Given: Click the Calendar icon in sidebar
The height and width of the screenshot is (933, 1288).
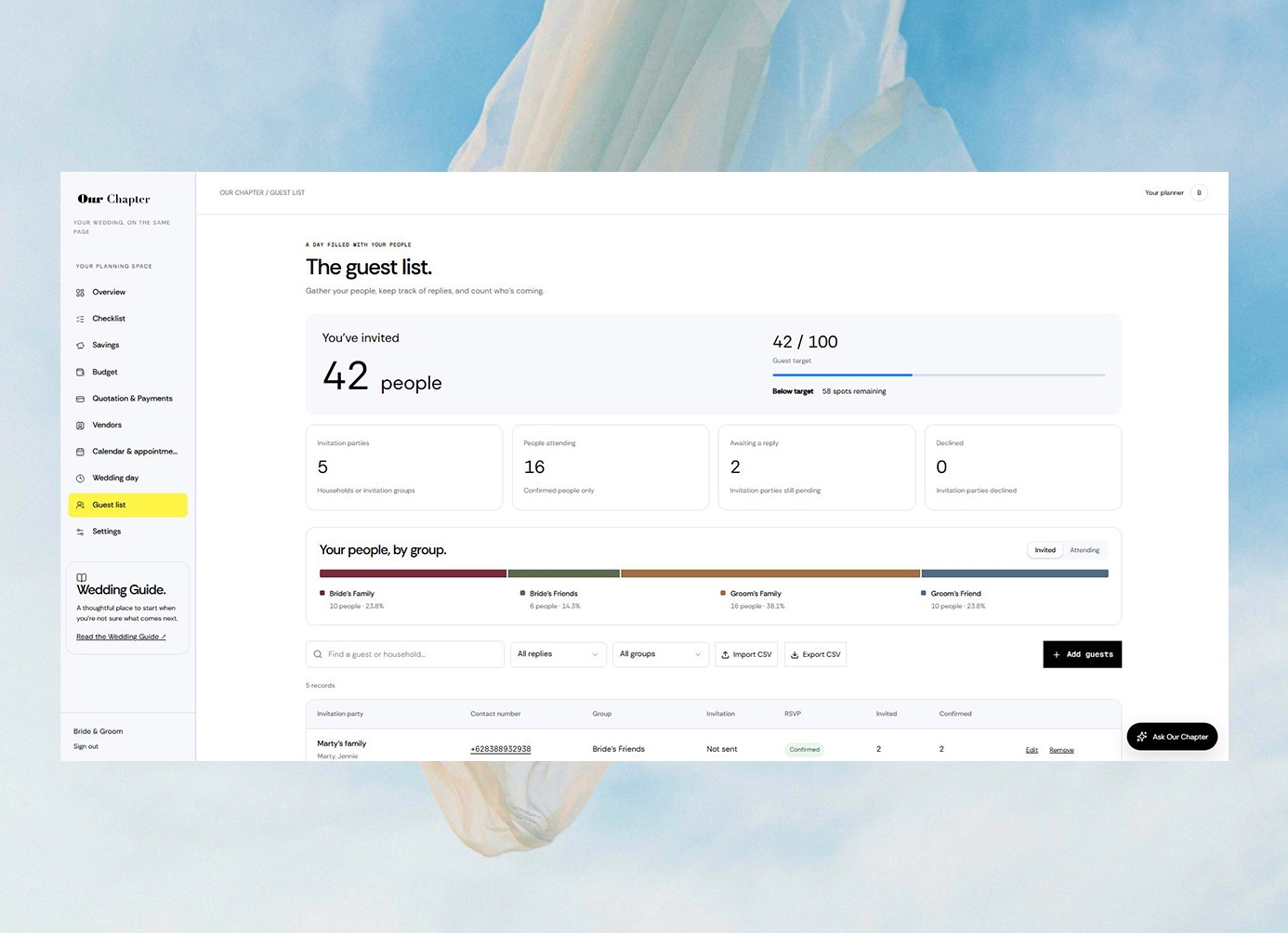Looking at the screenshot, I should pos(80,452).
